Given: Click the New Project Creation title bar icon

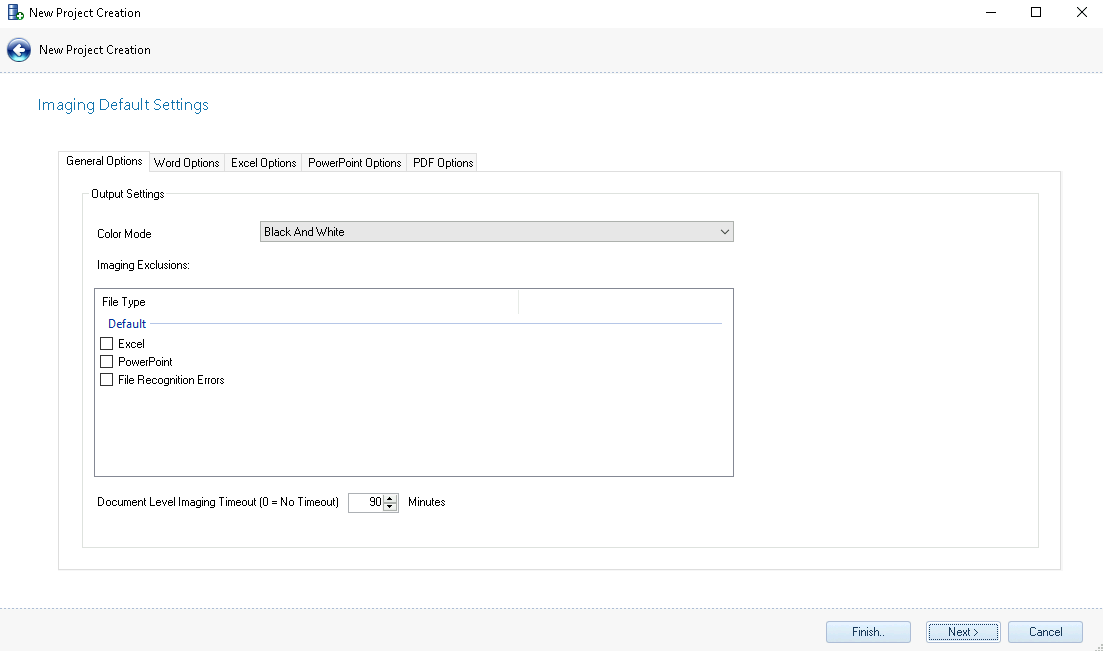Looking at the screenshot, I should coord(15,13).
